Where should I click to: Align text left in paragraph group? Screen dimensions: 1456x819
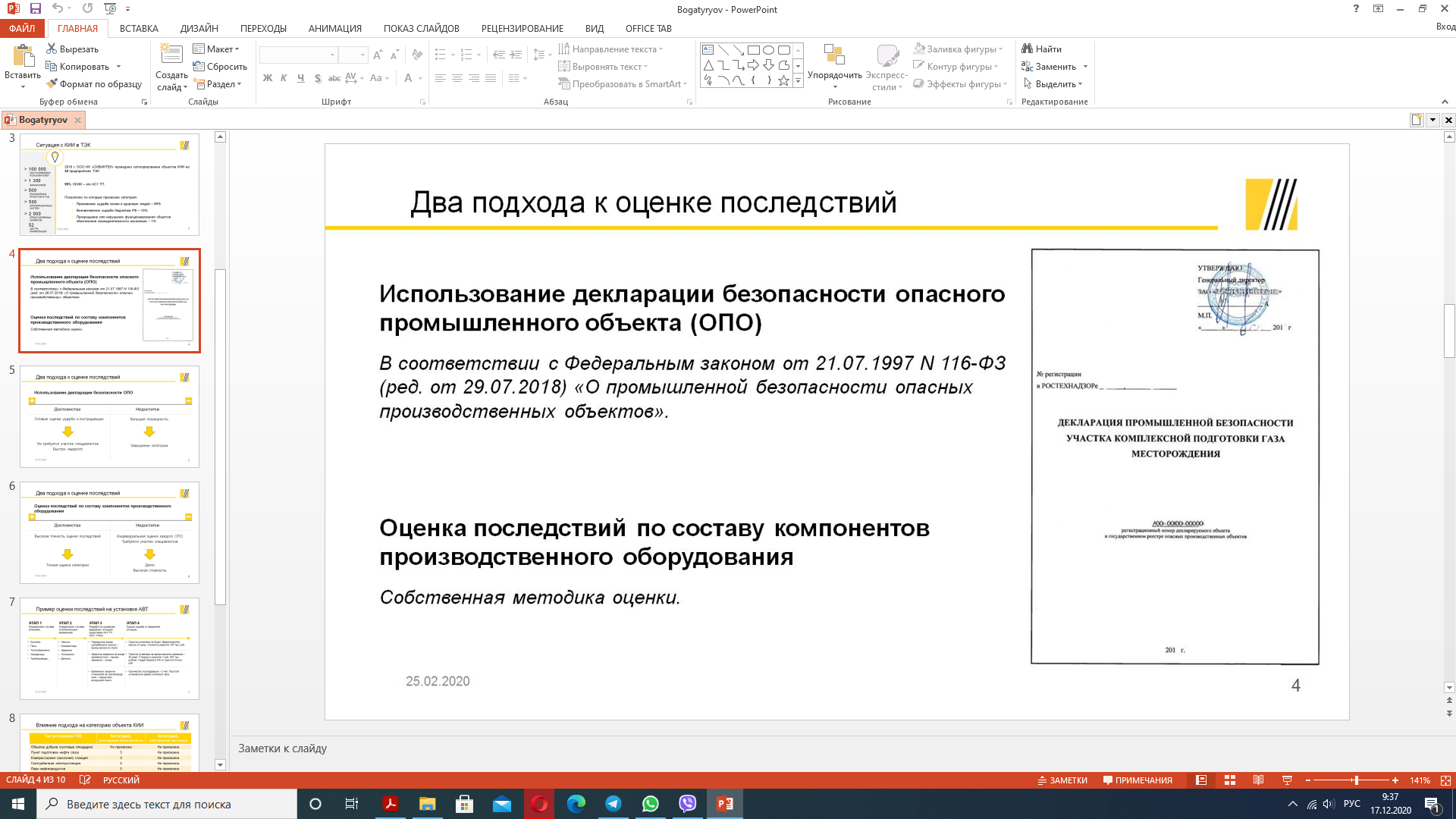(x=441, y=78)
